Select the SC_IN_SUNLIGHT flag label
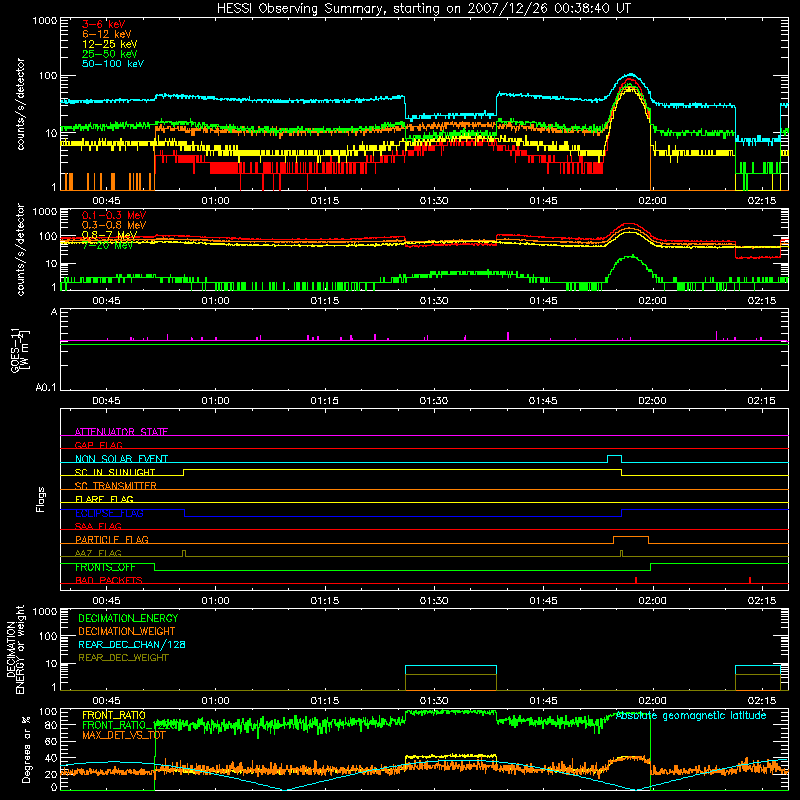 (x=115, y=472)
